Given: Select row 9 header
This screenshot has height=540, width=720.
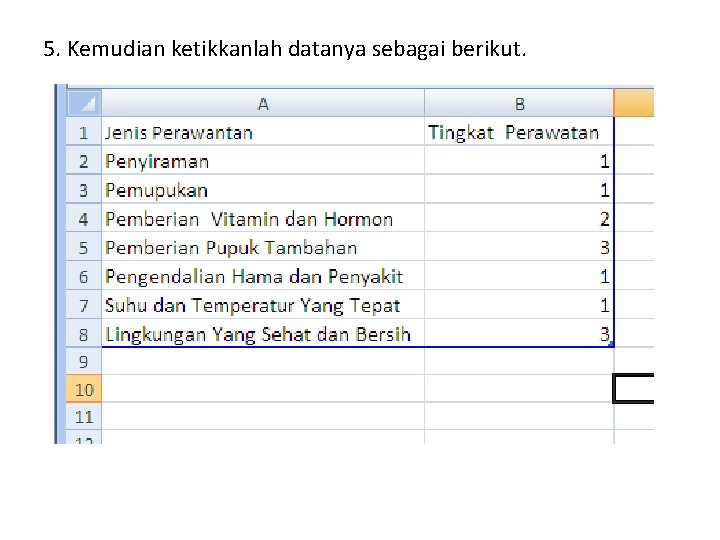Looking at the screenshot, I should coord(84,361).
